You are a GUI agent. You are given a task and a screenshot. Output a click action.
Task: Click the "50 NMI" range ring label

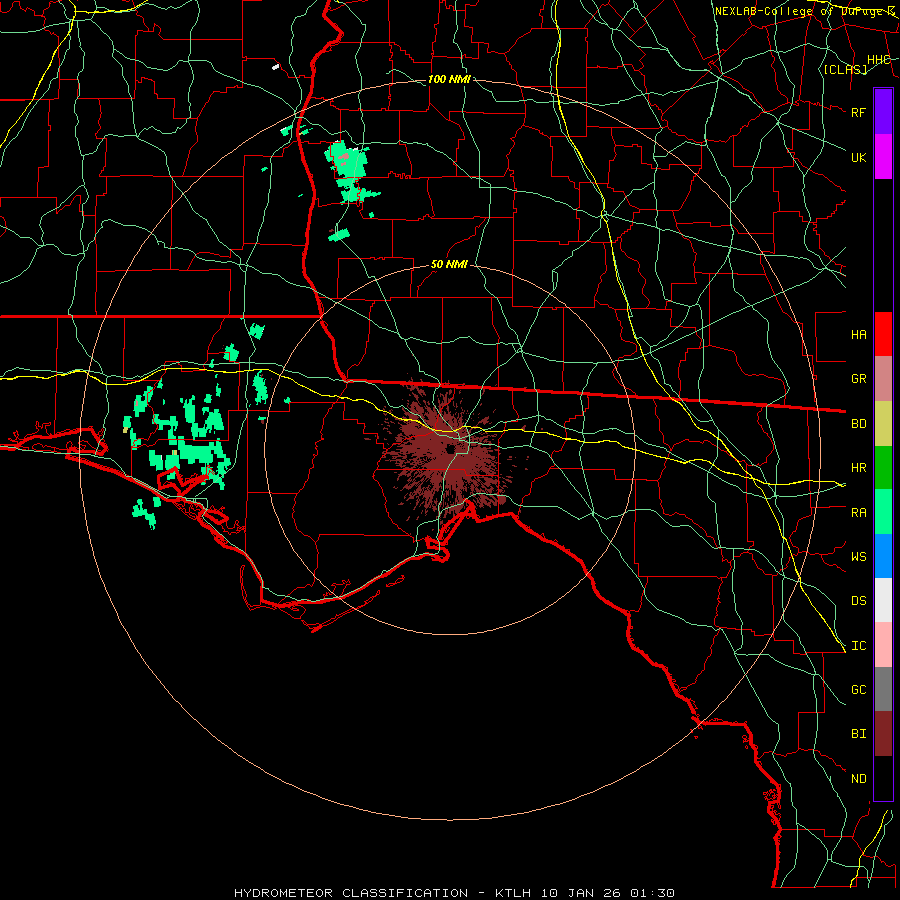pos(449,265)
